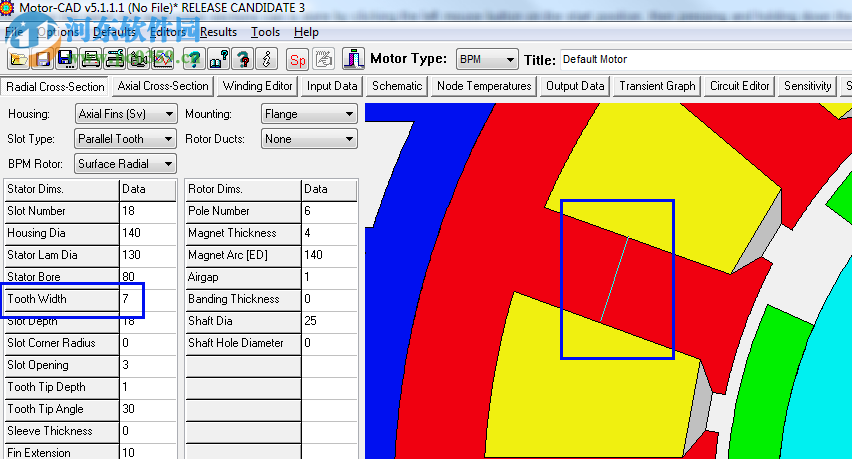Switch to the Schematic tab
Screen dimensions: 852x459
[x=397, y=86]
